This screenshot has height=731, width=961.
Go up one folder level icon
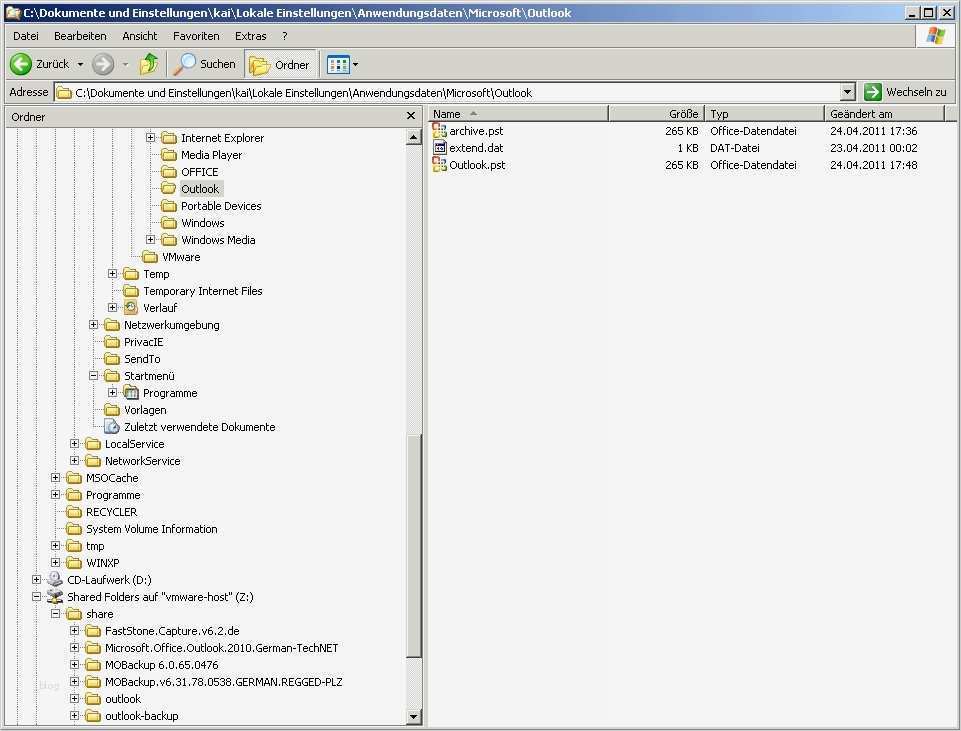148,64
